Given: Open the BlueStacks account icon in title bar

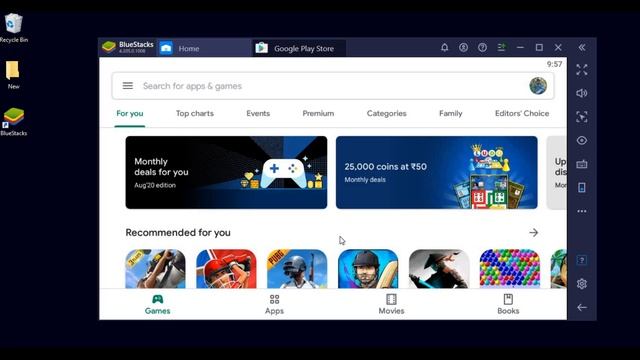Looking at the screenshot, I should pos(463,48).
